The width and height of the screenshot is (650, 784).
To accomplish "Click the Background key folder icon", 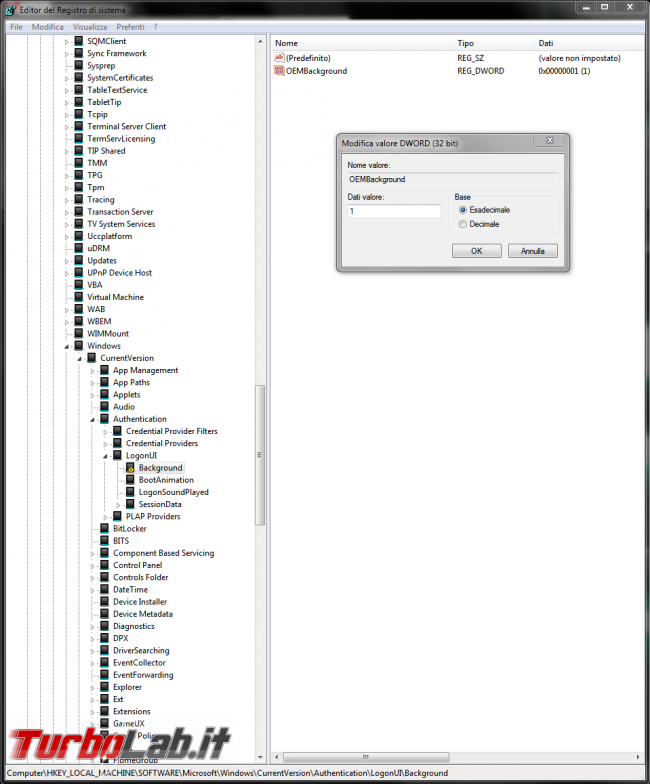I will click(x=130, y=468).
